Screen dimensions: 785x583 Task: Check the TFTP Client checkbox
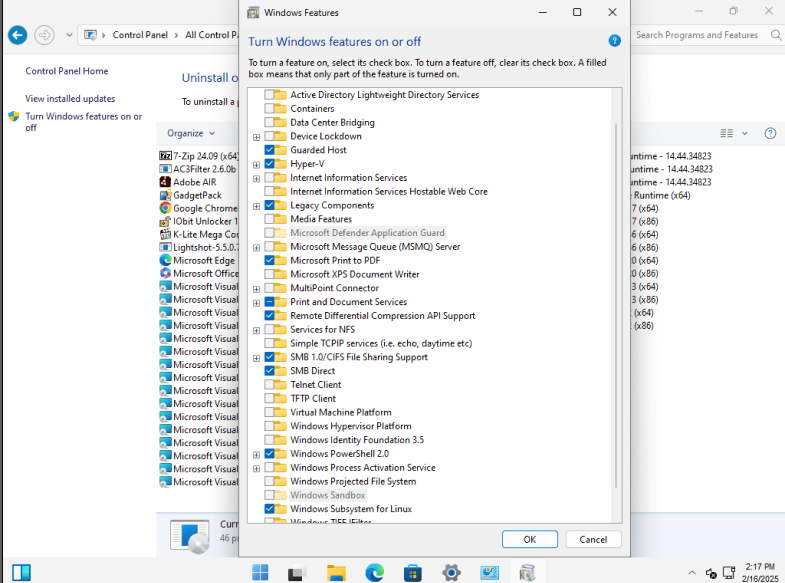(x=269, y=398)
